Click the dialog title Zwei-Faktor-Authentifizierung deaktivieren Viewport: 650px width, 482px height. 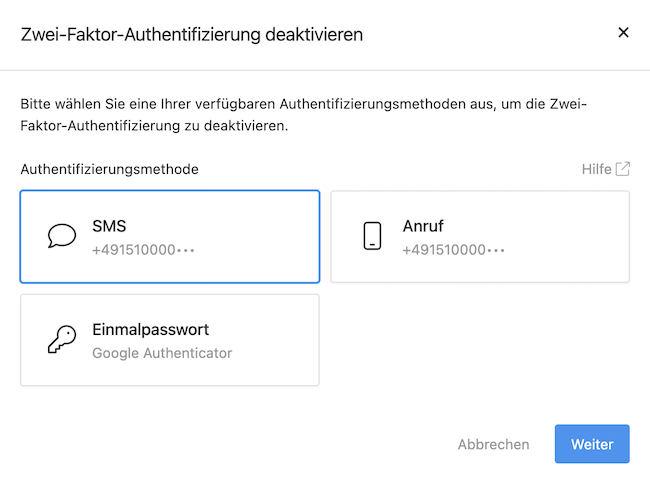[x=192, y=34]
